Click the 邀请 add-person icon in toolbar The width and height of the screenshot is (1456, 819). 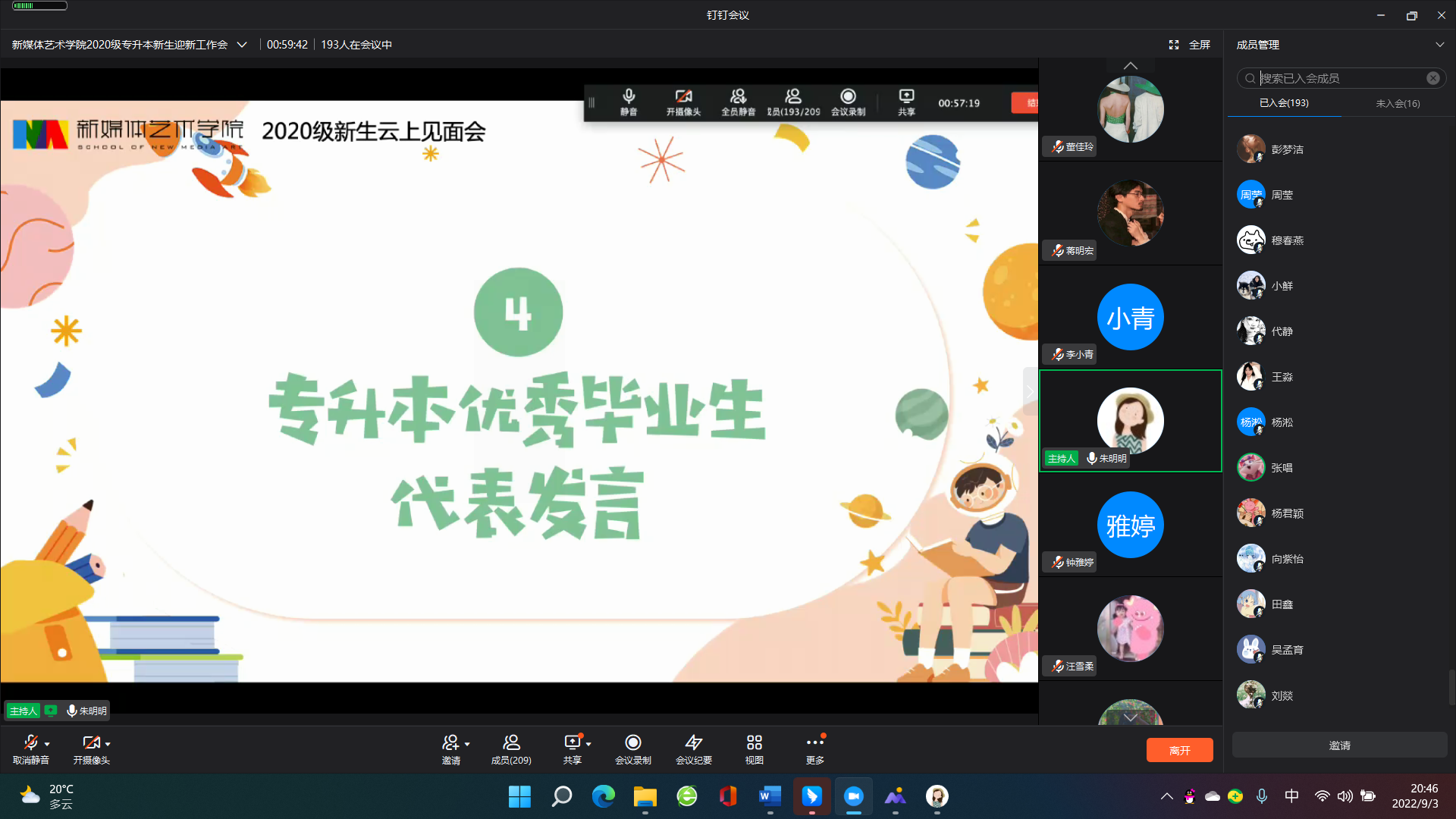pyautogui.click(x=450, y=742)
